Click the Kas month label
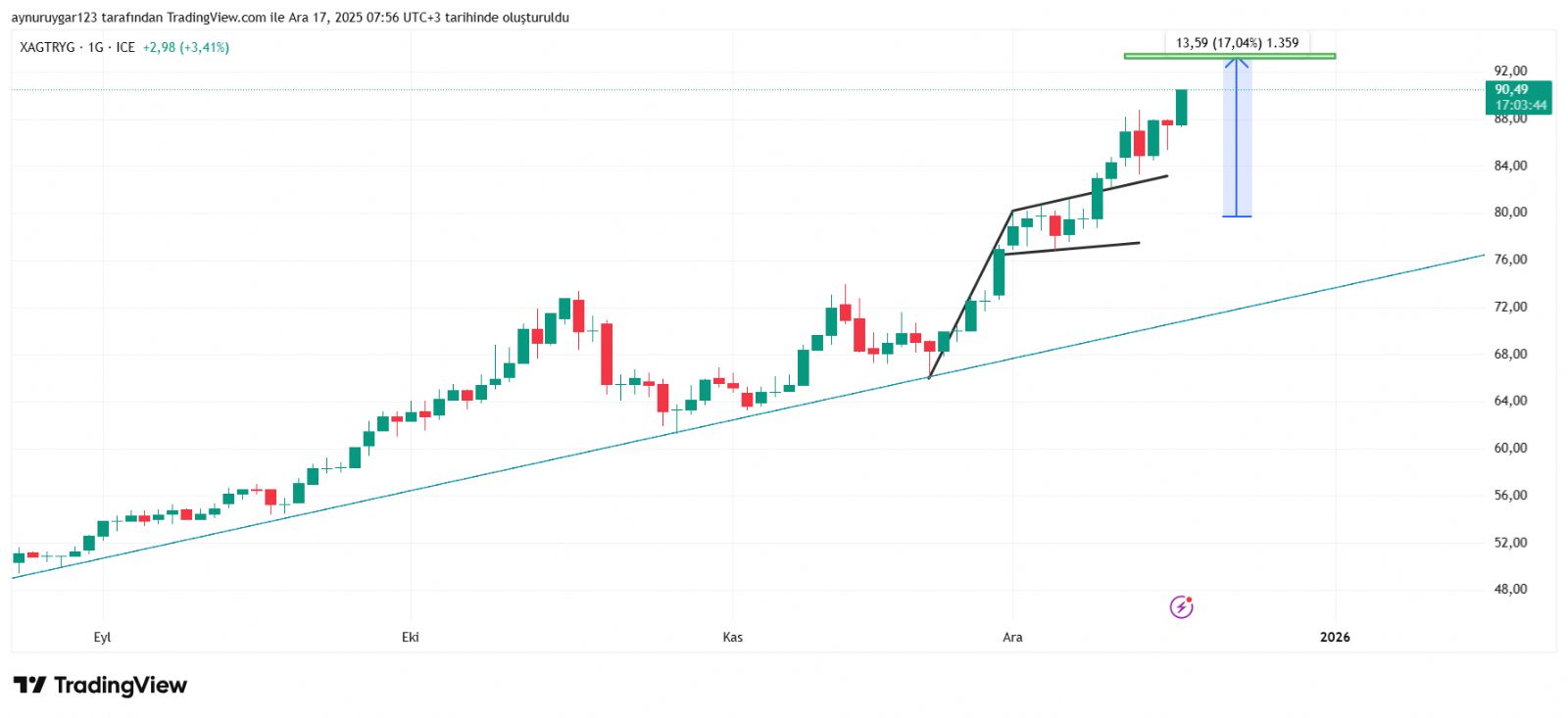The image size is (1568, 718). [732, 638]
